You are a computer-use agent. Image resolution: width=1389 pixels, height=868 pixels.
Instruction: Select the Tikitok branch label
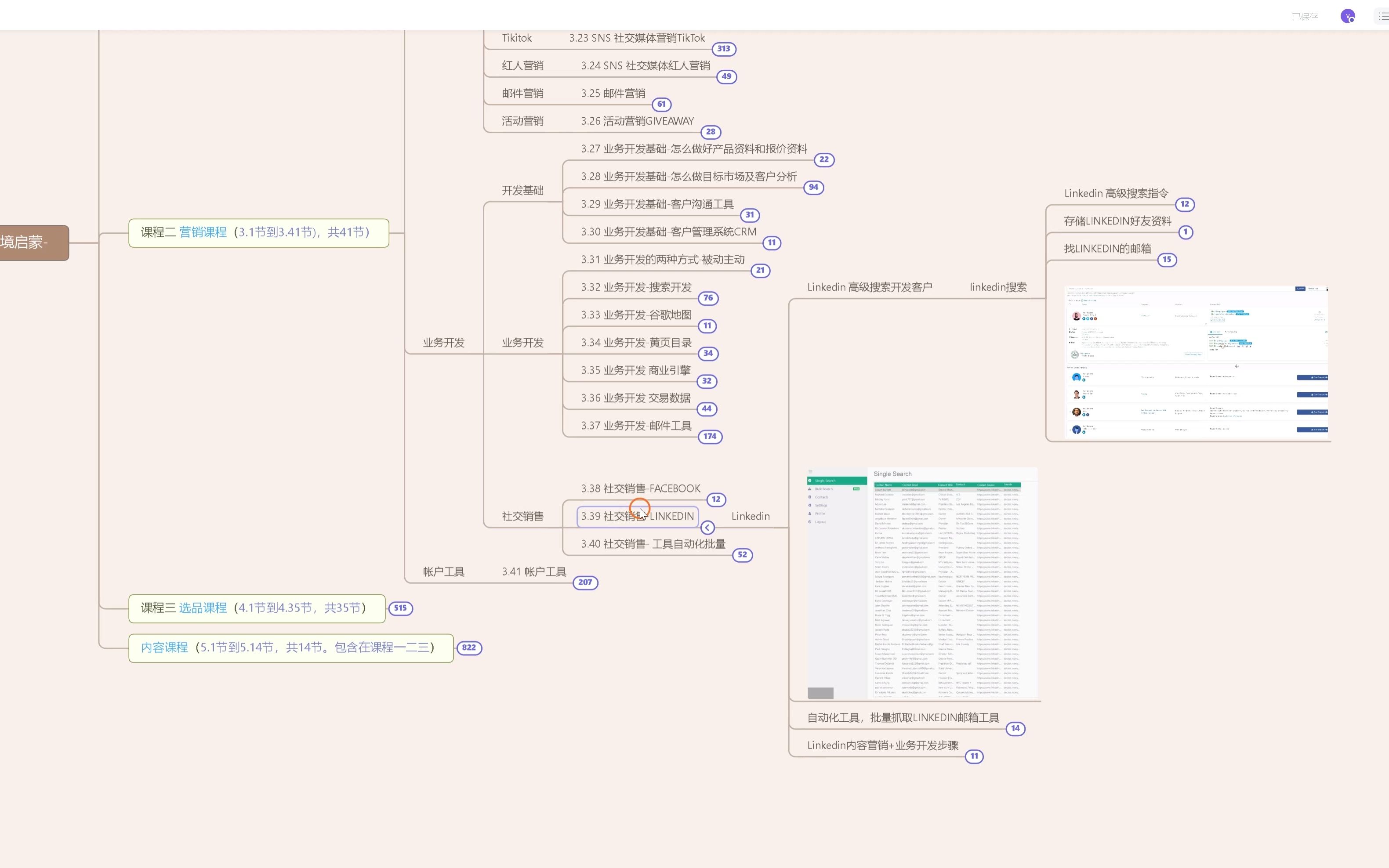pyautogui.click(x=517, y=39)
